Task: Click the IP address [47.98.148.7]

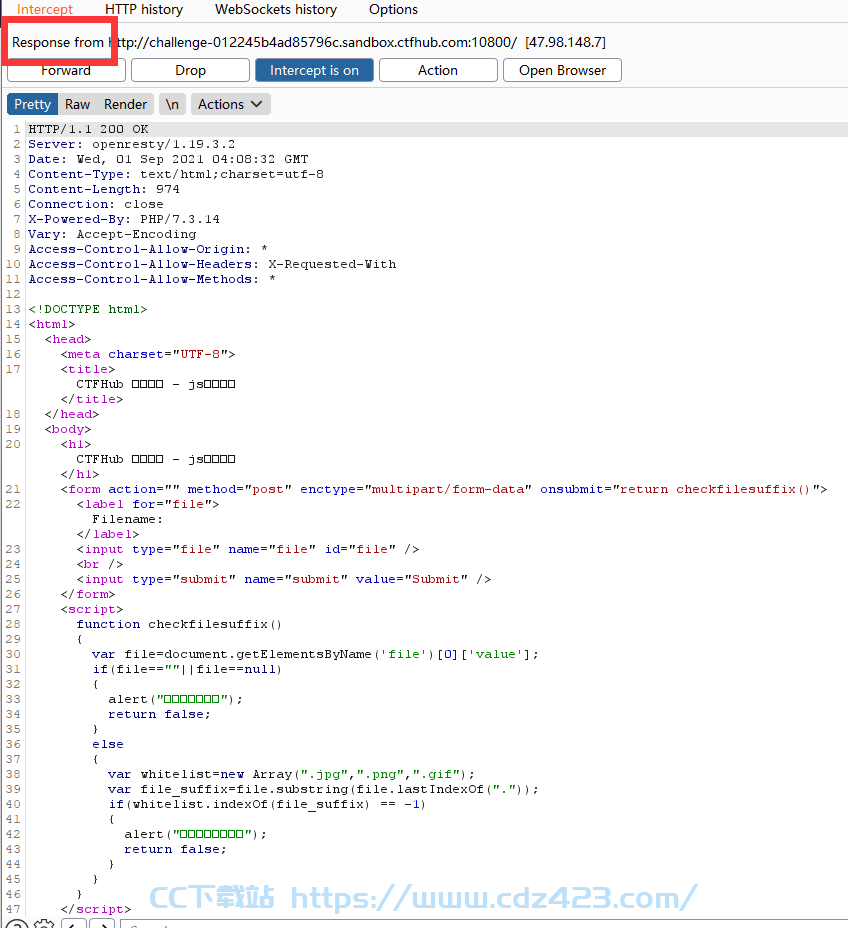Action: pyautogui.click(x=566, y=43)
